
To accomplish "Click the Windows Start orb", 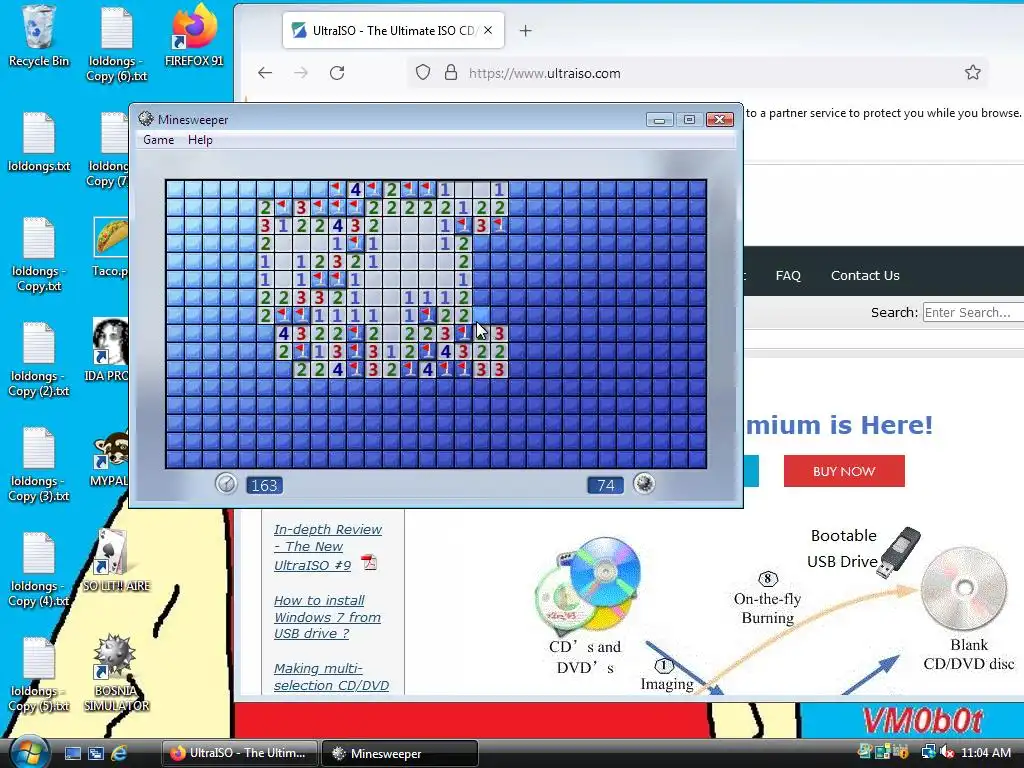I will (29, 752).
